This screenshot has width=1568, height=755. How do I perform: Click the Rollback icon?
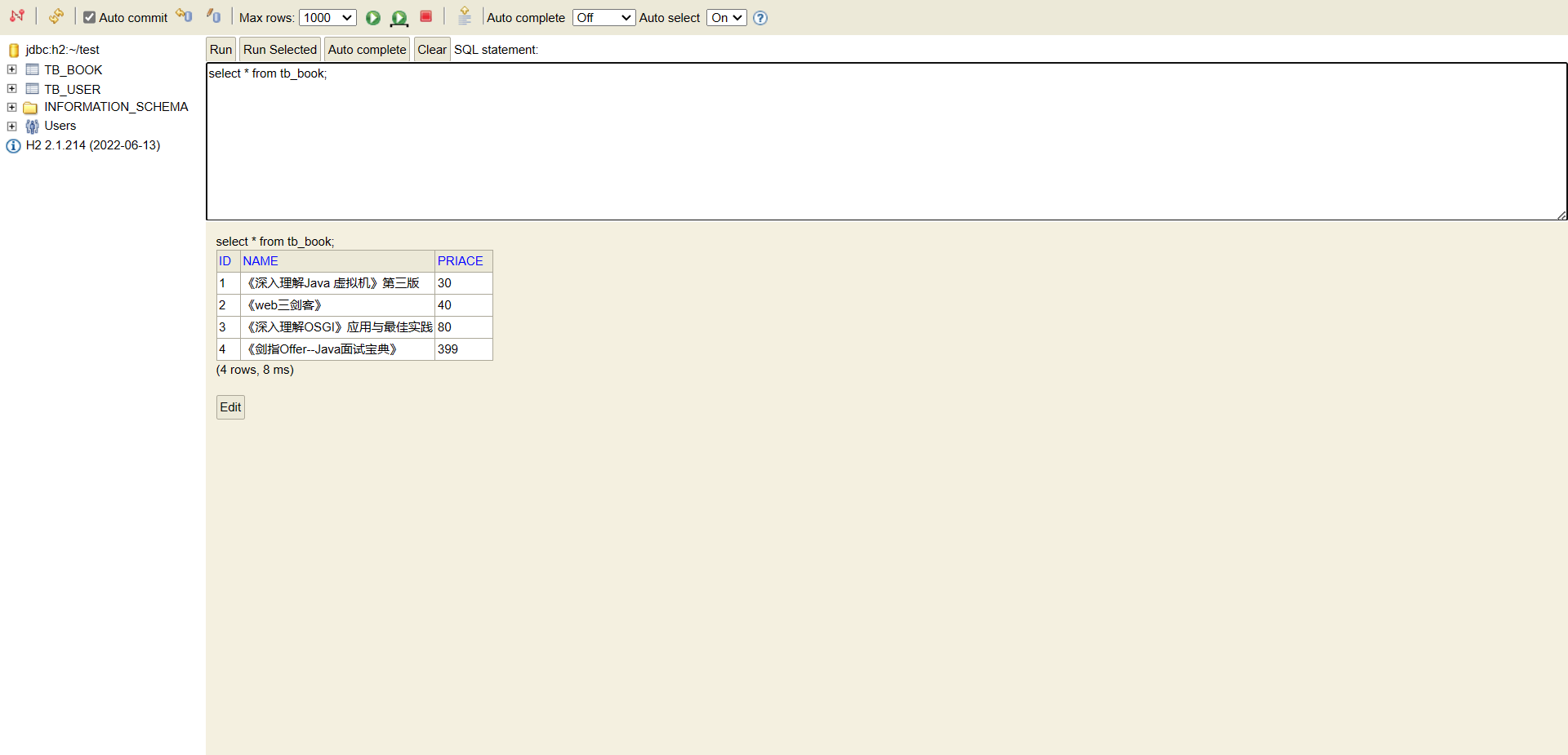point(184,16)
